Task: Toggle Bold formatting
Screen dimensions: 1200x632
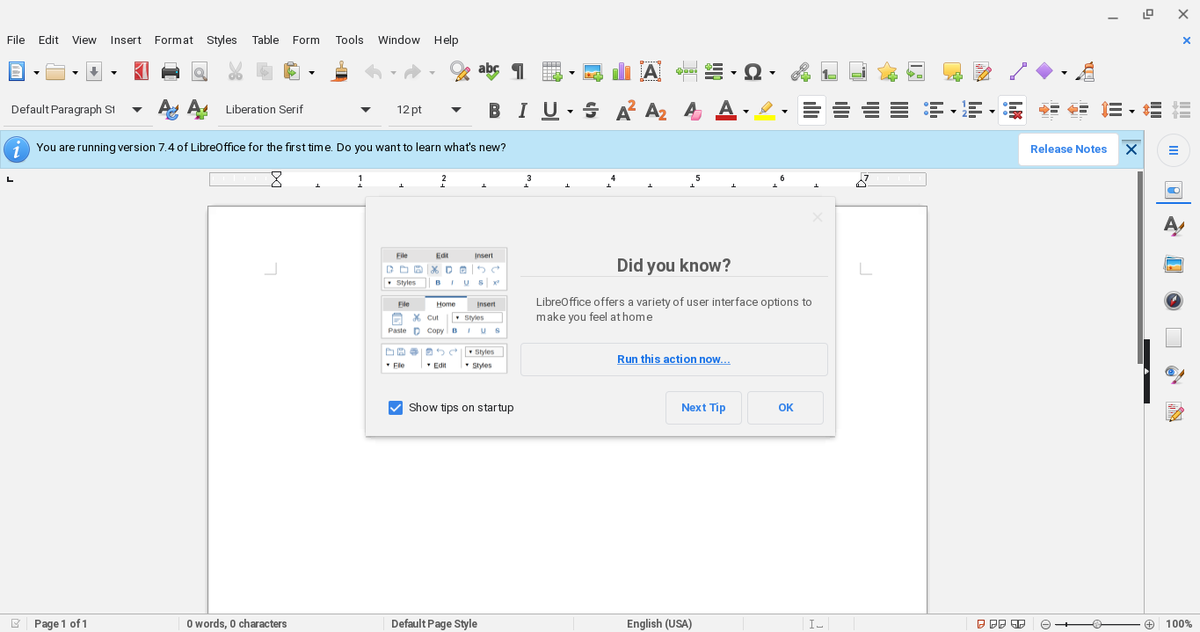Action: tap(495, 110)
